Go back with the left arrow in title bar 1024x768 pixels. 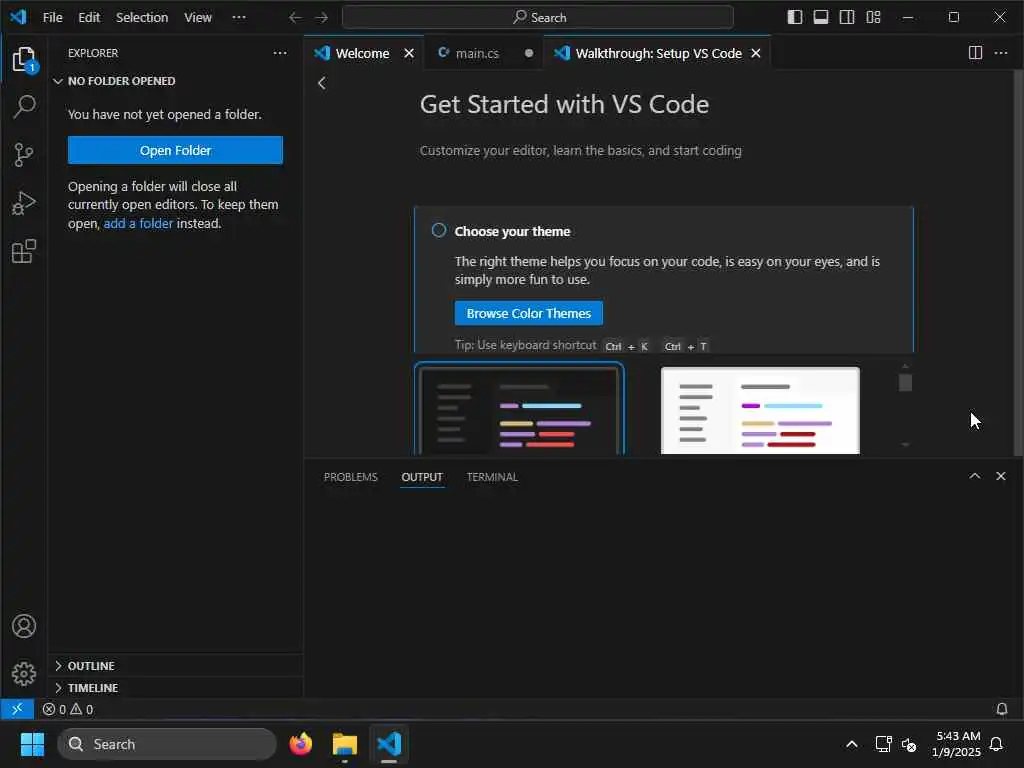(x=295, y=18)
